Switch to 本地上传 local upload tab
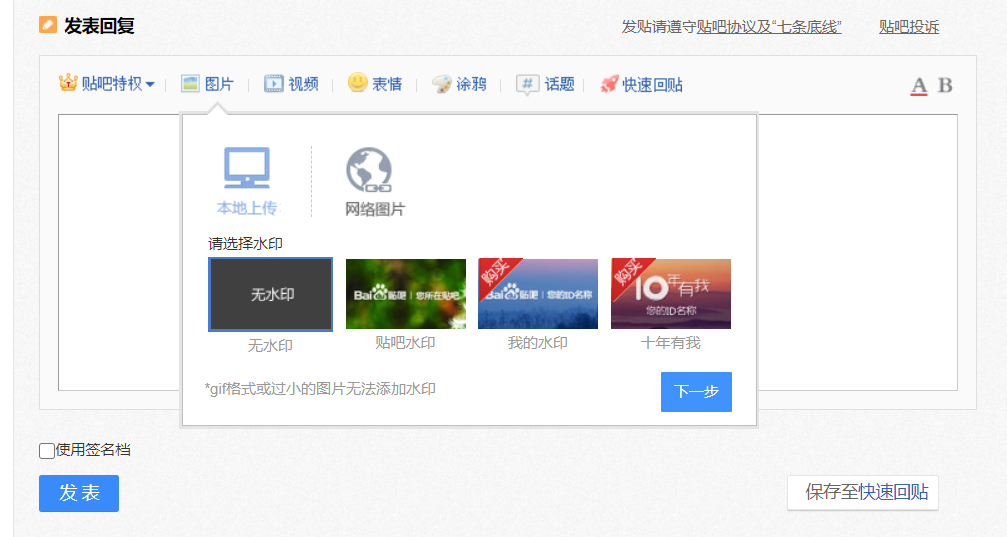This screenshot has width=1007, height=537. 247,181
